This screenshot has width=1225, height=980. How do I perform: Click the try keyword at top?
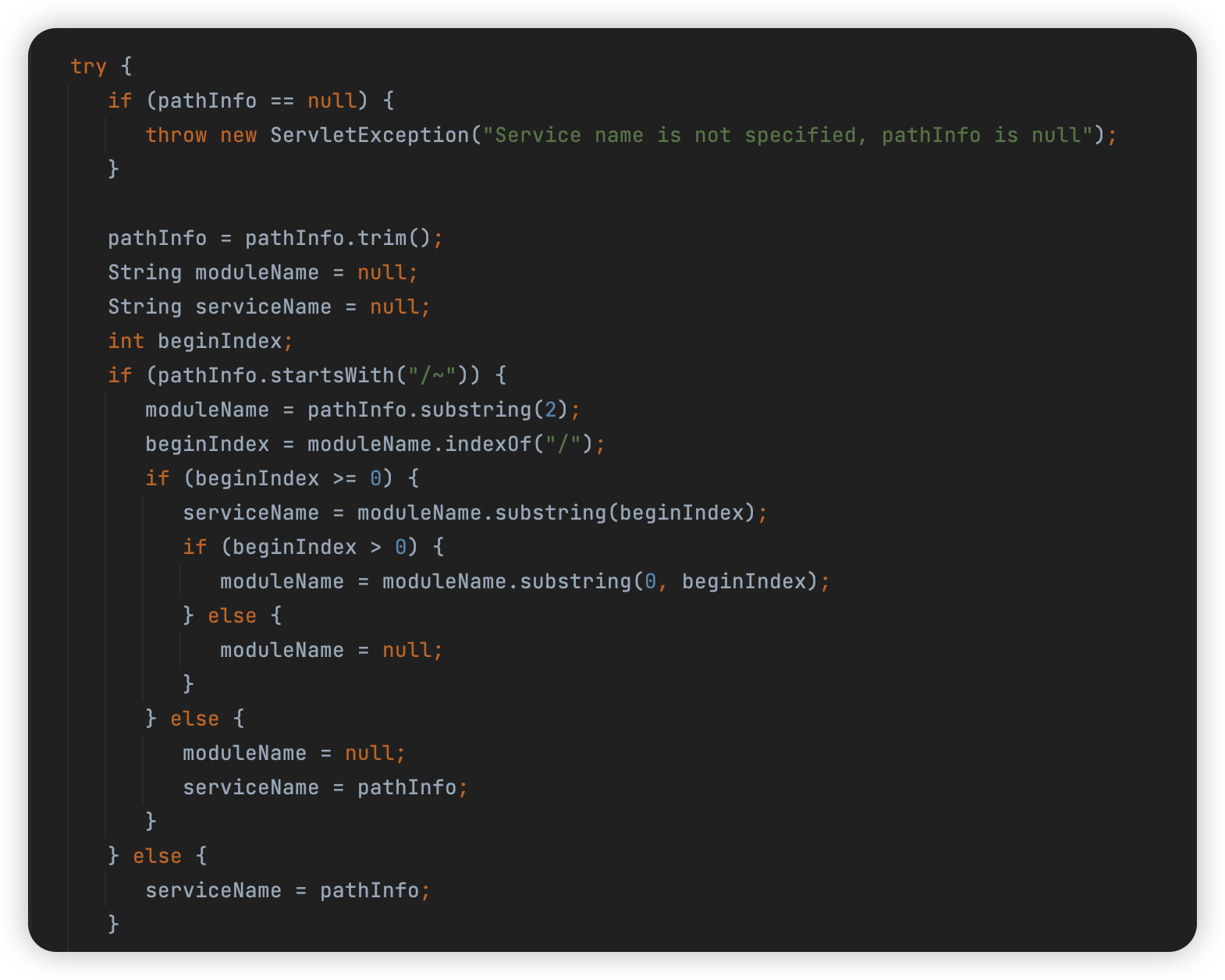tap(88, 66)
